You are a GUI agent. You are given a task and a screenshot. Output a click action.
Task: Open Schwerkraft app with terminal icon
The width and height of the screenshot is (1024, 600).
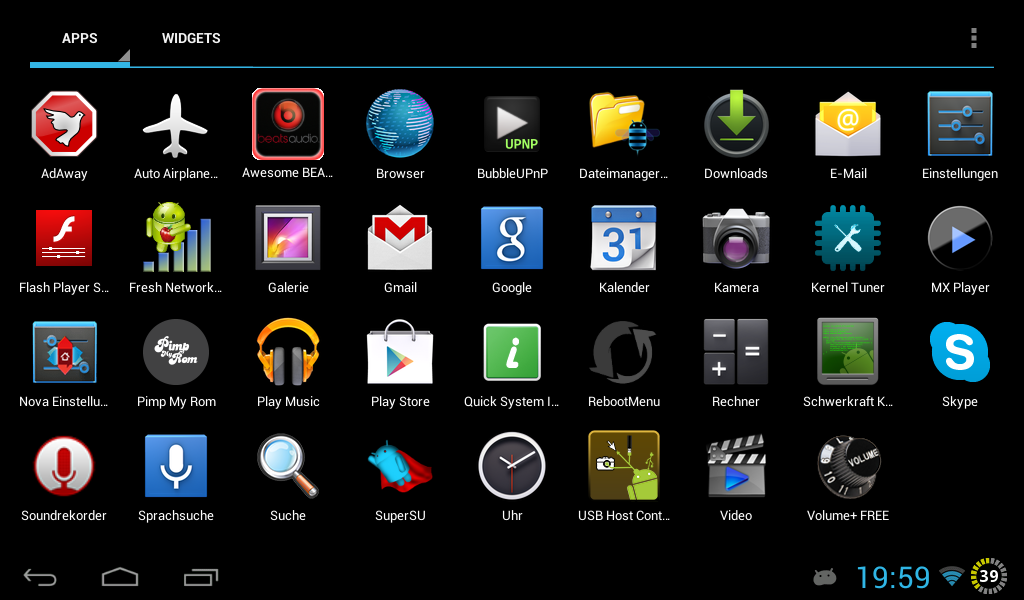coord(848,352)
